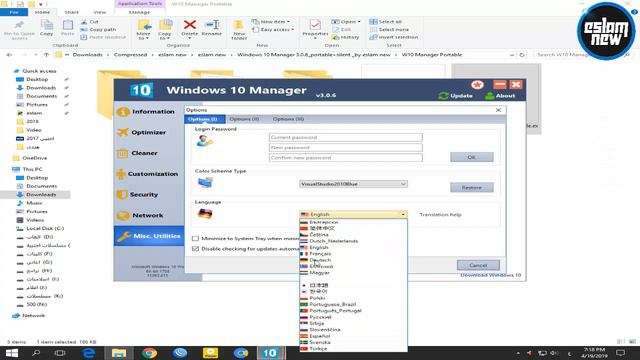Toggle Minimize to System Tray checkbox
This screenshot has width=640, height=360.
point(196,238)
